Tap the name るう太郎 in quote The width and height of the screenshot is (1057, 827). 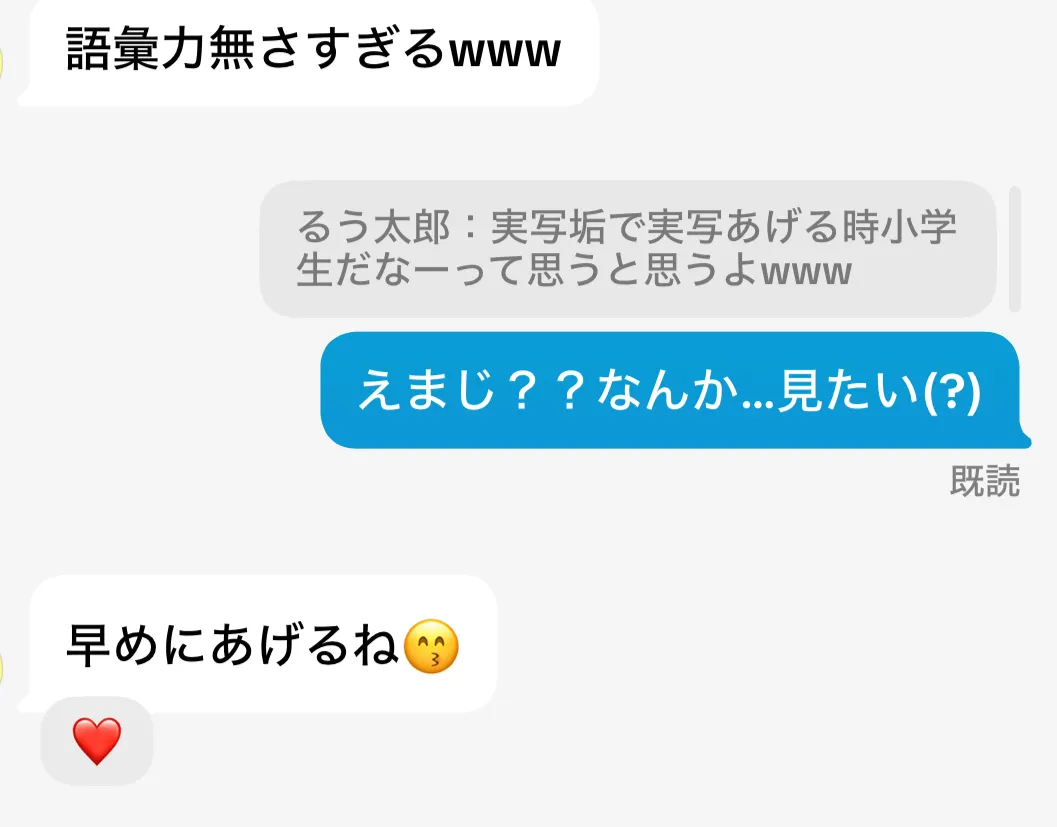pos(373,226)
